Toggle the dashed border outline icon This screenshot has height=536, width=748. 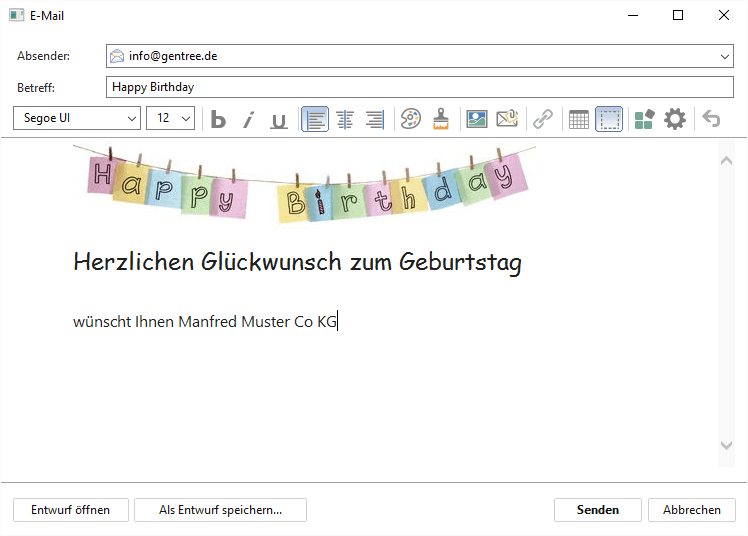[609, 120]
